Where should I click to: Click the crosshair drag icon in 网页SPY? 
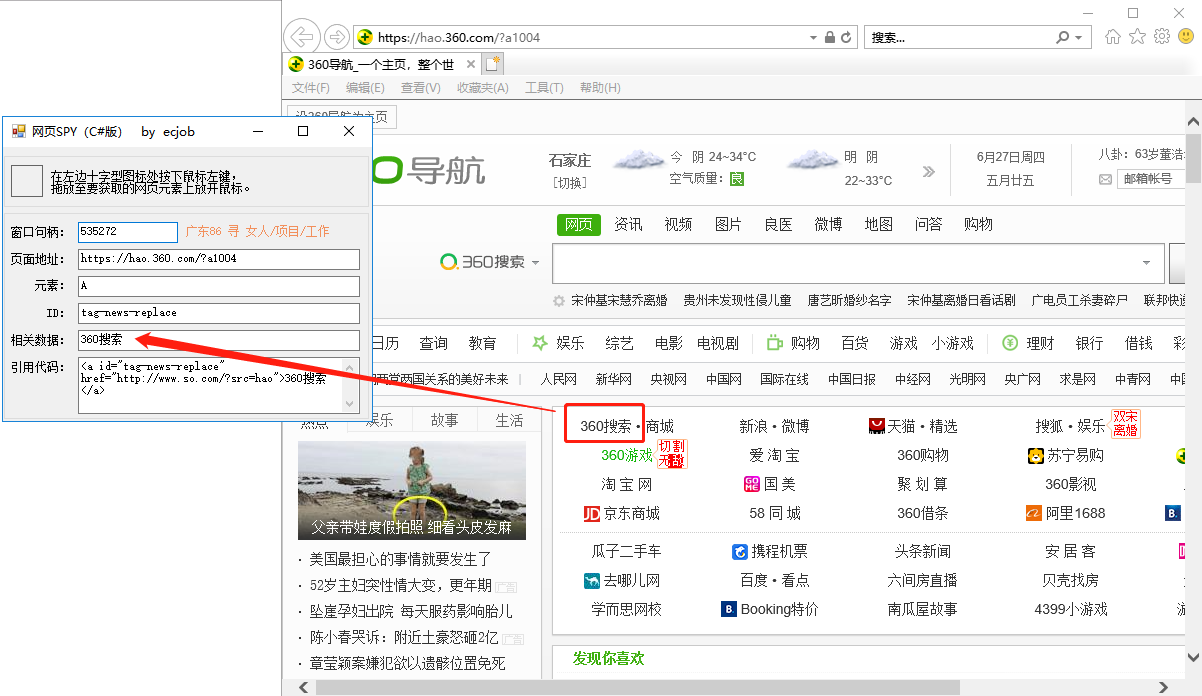(x=27, y=181)
